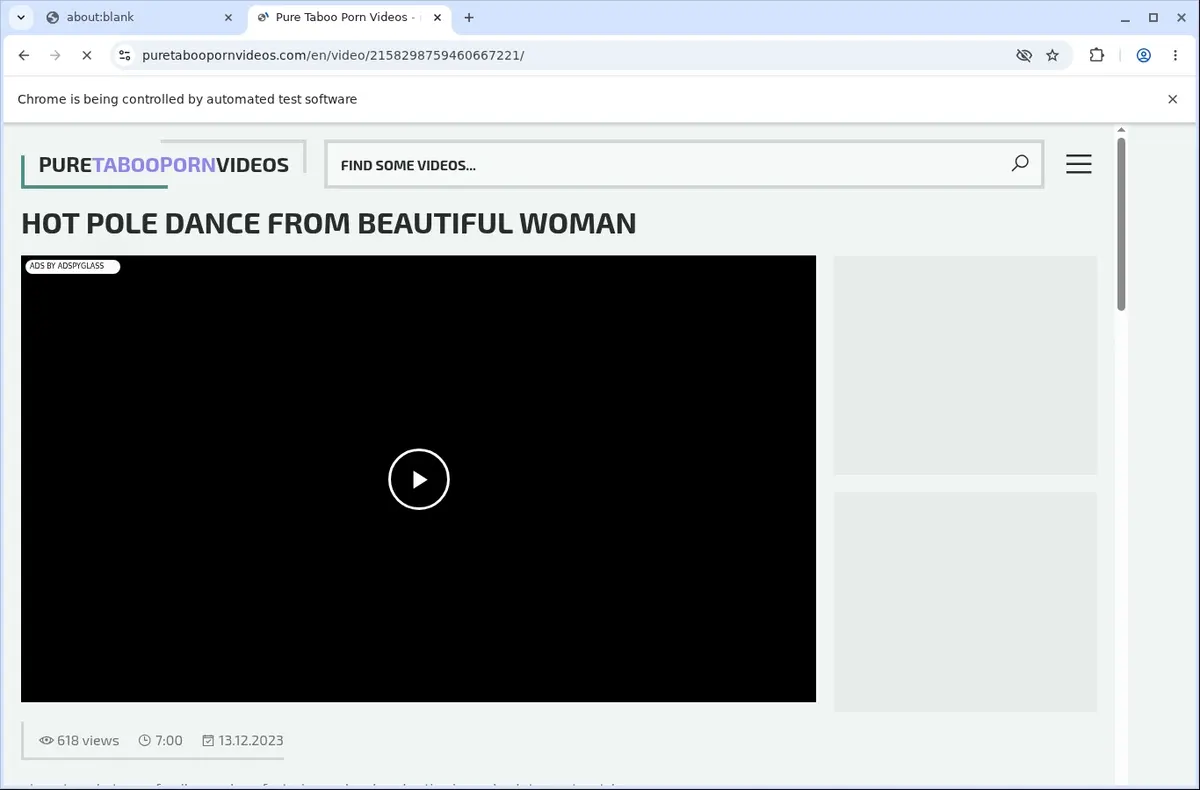Expand the tab search dropdown arrow
The width and height of the screenshot is (1200, 790).
(20, 17)
